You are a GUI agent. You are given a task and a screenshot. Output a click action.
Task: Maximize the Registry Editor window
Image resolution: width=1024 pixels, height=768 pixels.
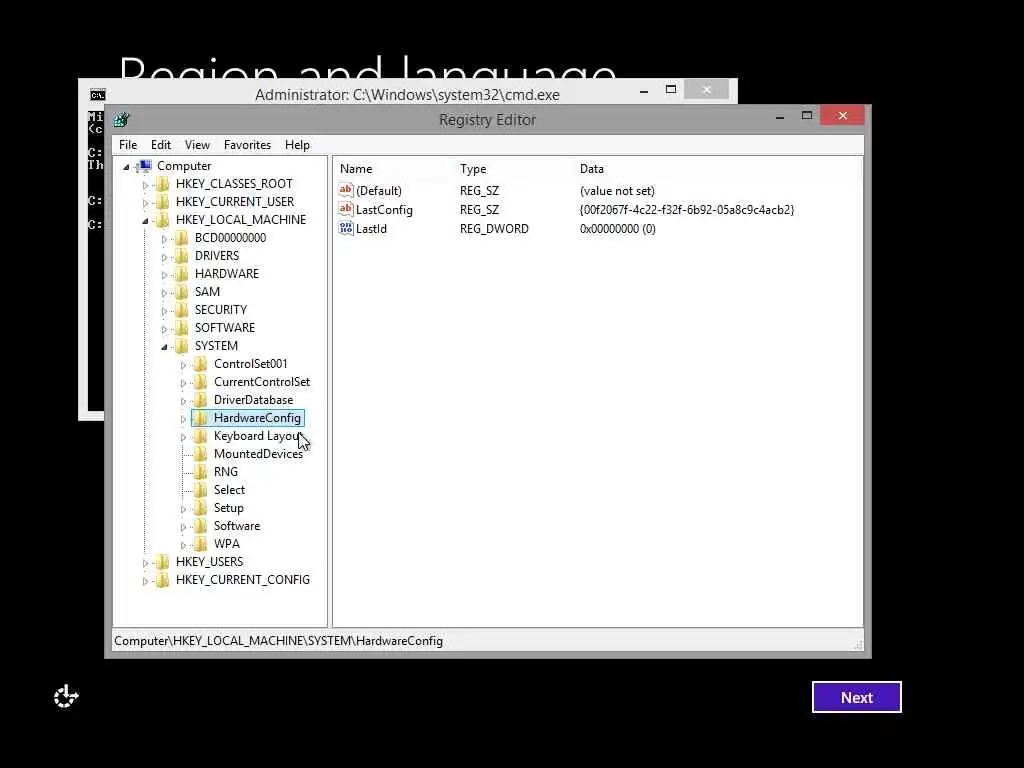coord(807,116)
